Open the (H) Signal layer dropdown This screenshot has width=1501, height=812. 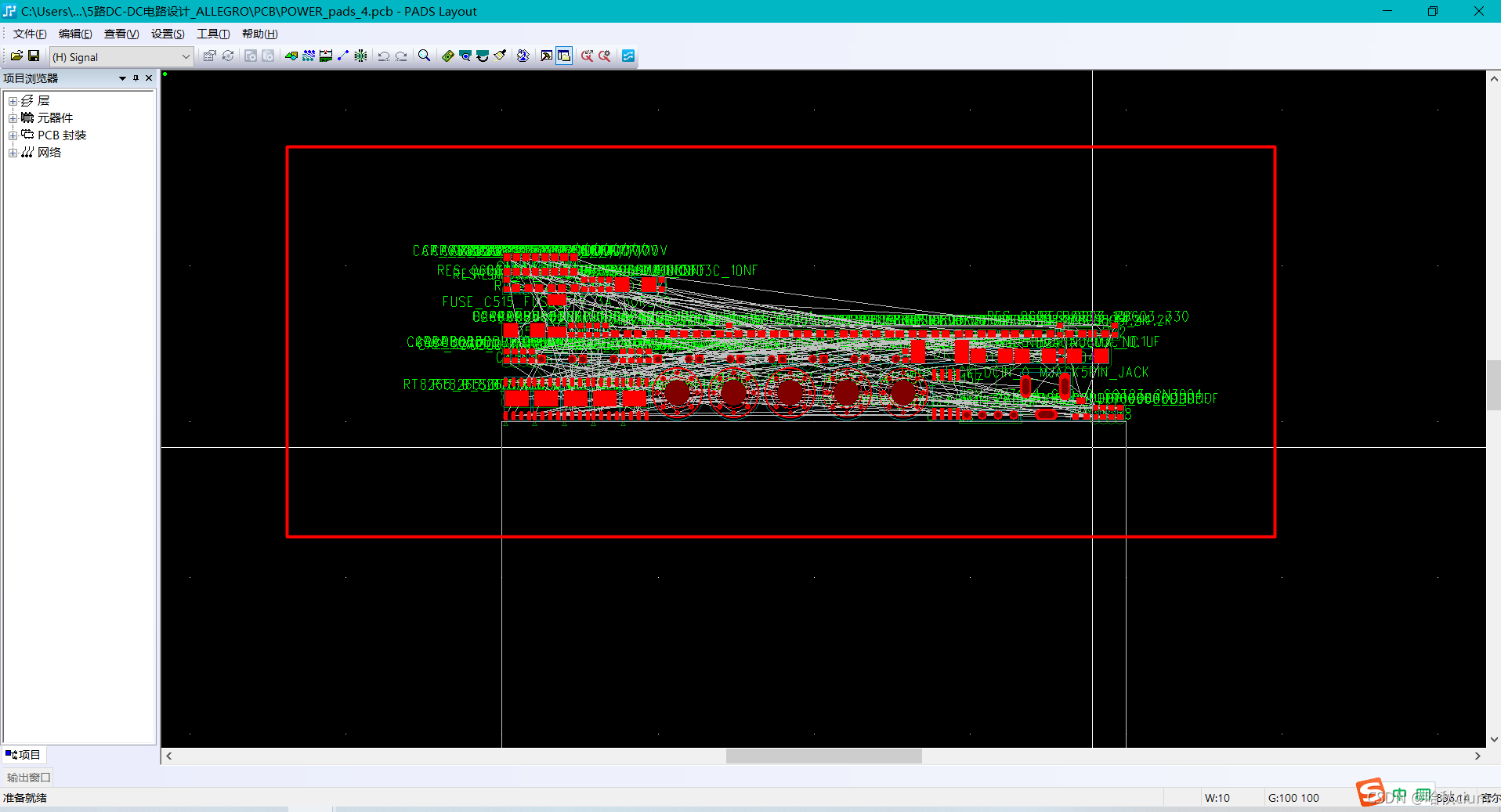coord(121,56)
